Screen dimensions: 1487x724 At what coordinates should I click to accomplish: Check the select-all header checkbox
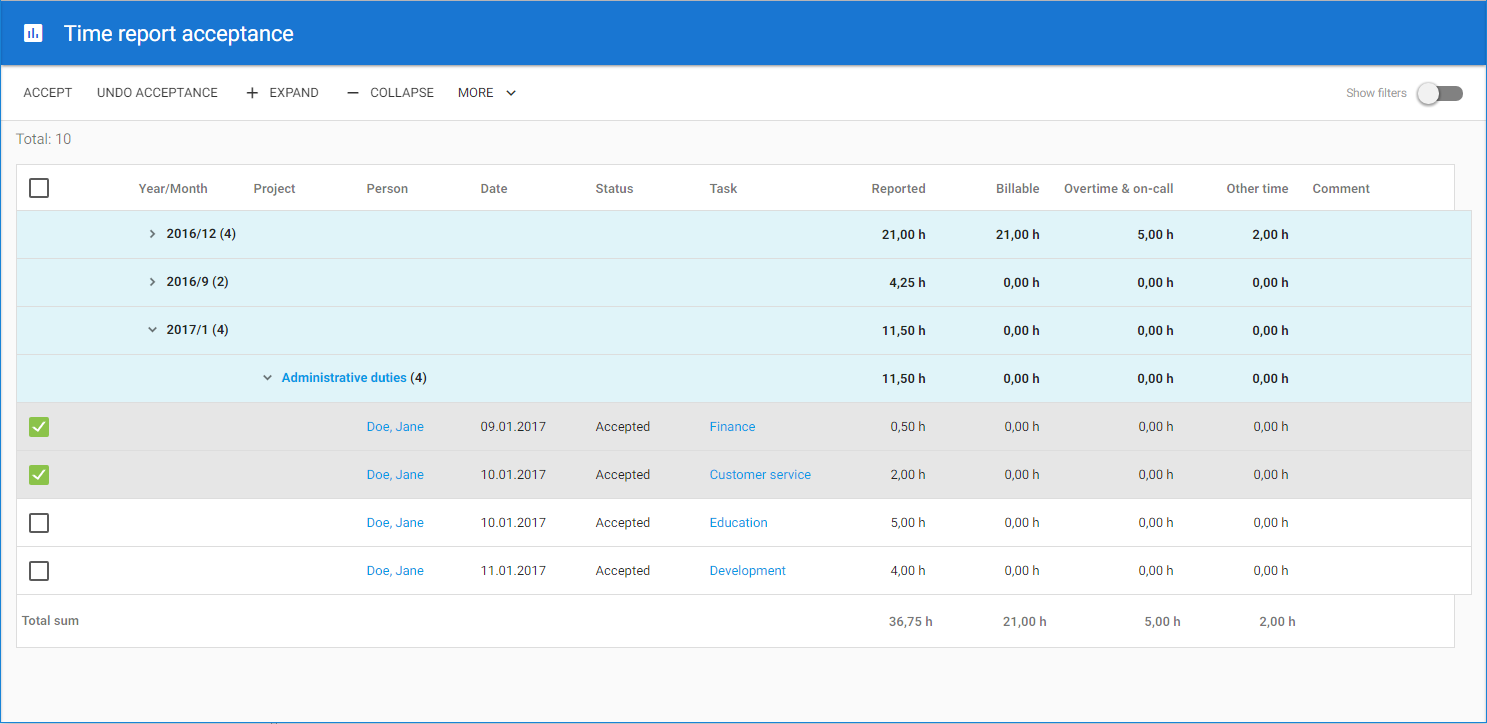coord(39,188)
